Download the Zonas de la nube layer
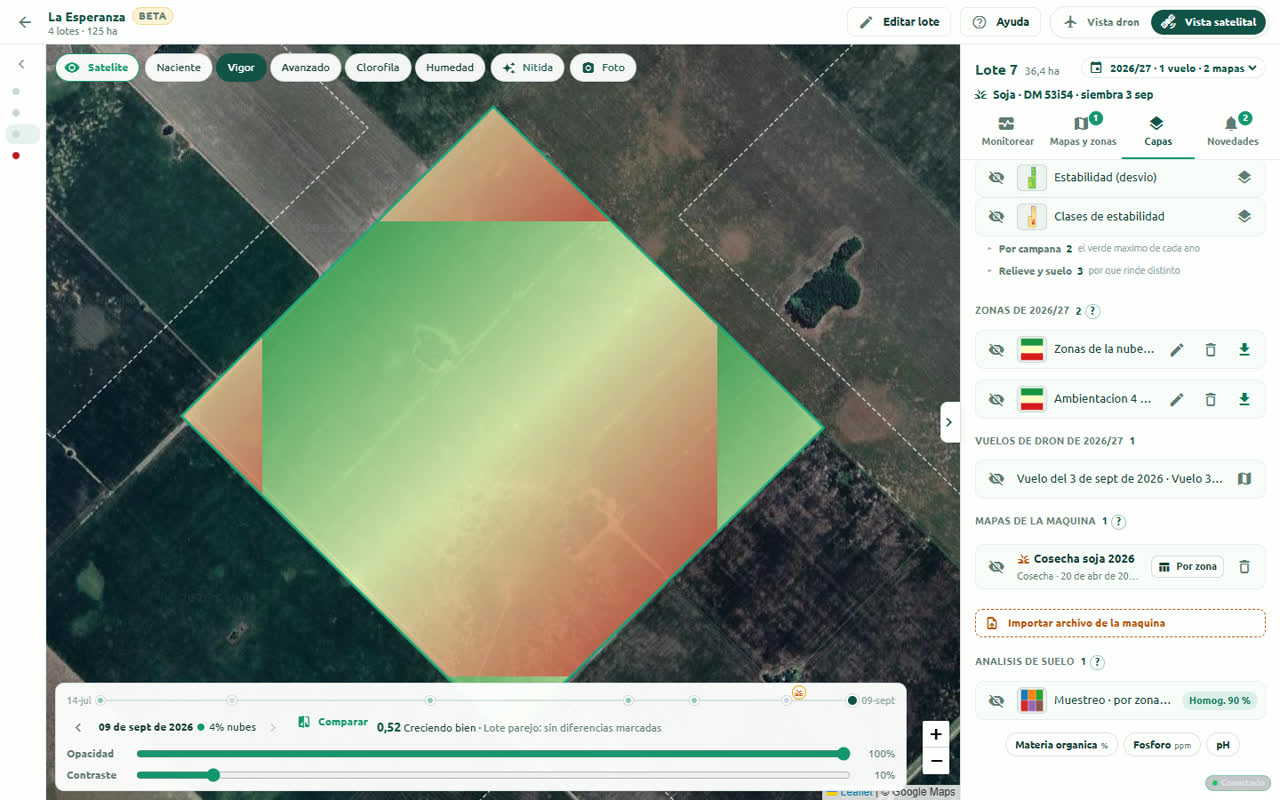Image resolution: width=1280 pixels, height=800 pixels. tap(1244, 350)
